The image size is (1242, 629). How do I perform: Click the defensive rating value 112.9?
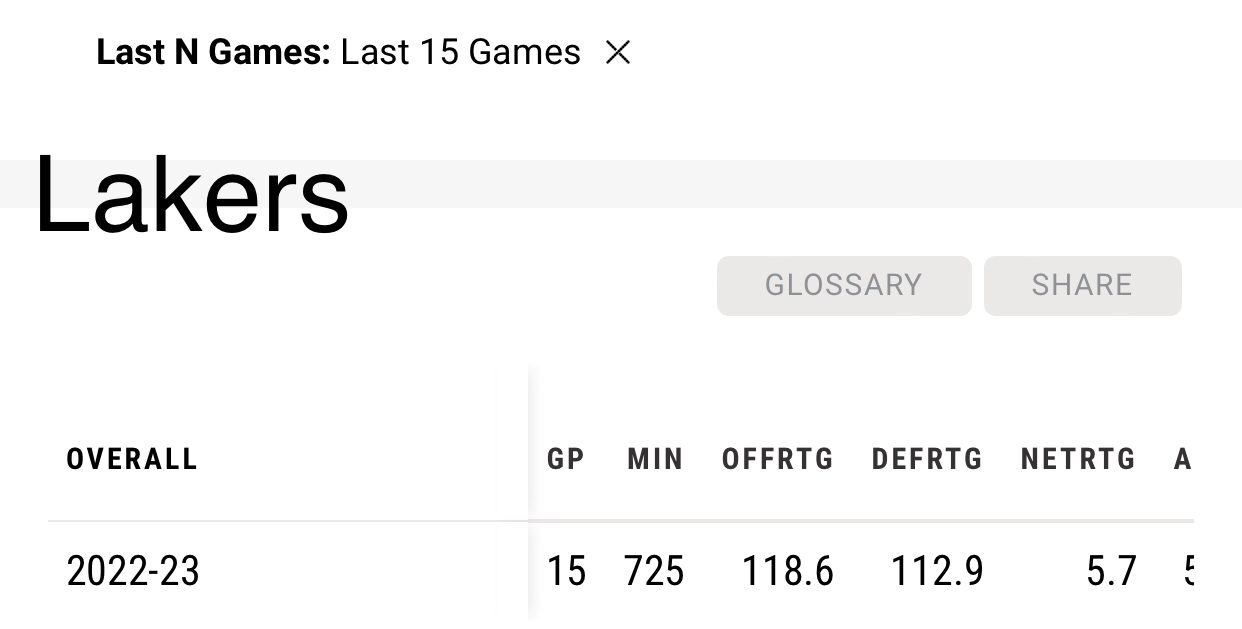937,572
